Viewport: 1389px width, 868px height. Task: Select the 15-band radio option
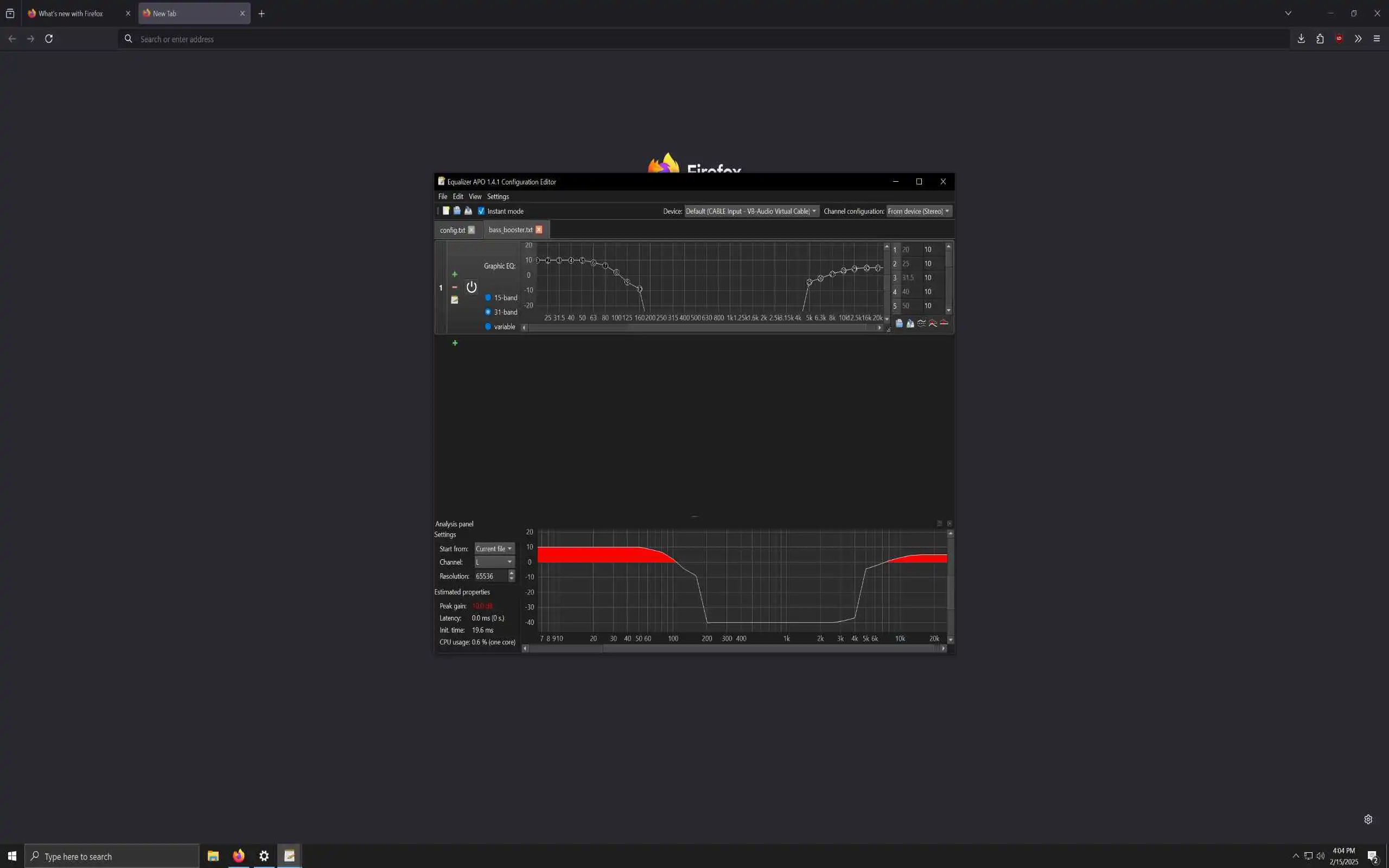click(x=488, y=297)
